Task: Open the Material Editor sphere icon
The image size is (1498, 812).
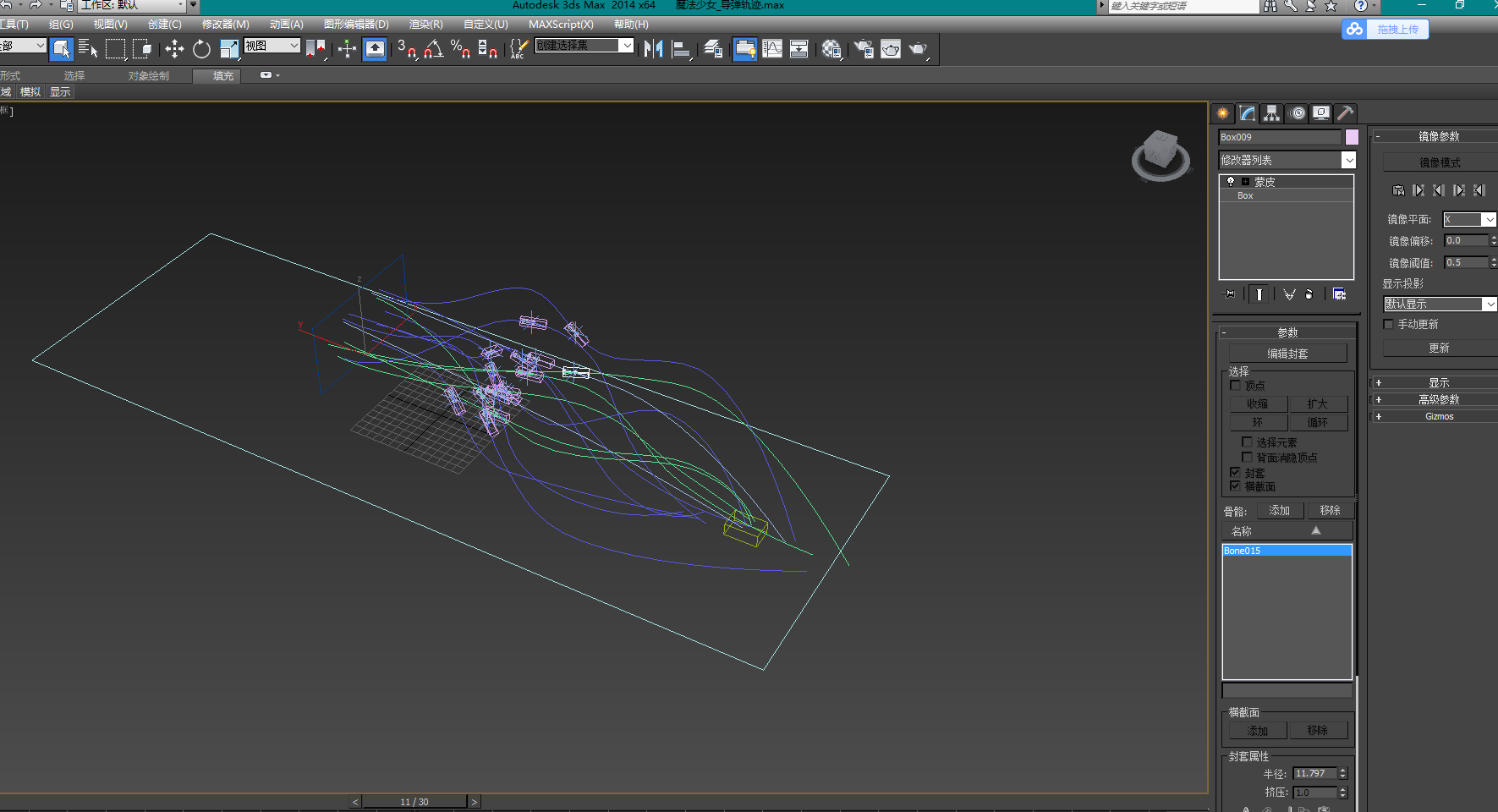Action: (x=831, y=49)
